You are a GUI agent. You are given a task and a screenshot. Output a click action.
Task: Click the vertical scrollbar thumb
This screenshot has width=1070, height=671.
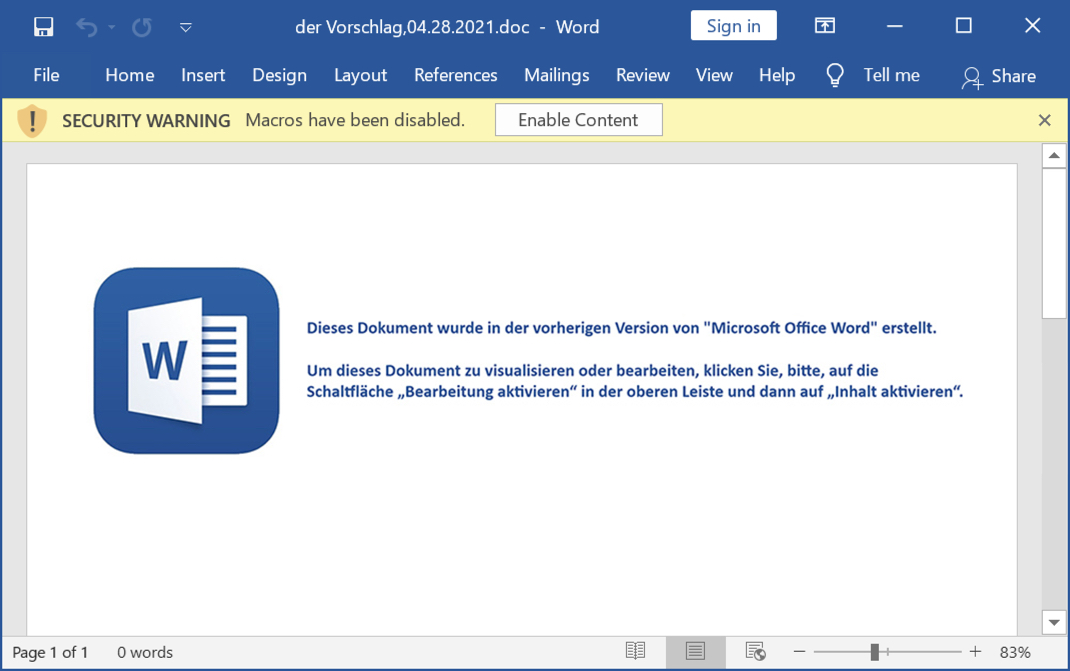[1054, 243]
